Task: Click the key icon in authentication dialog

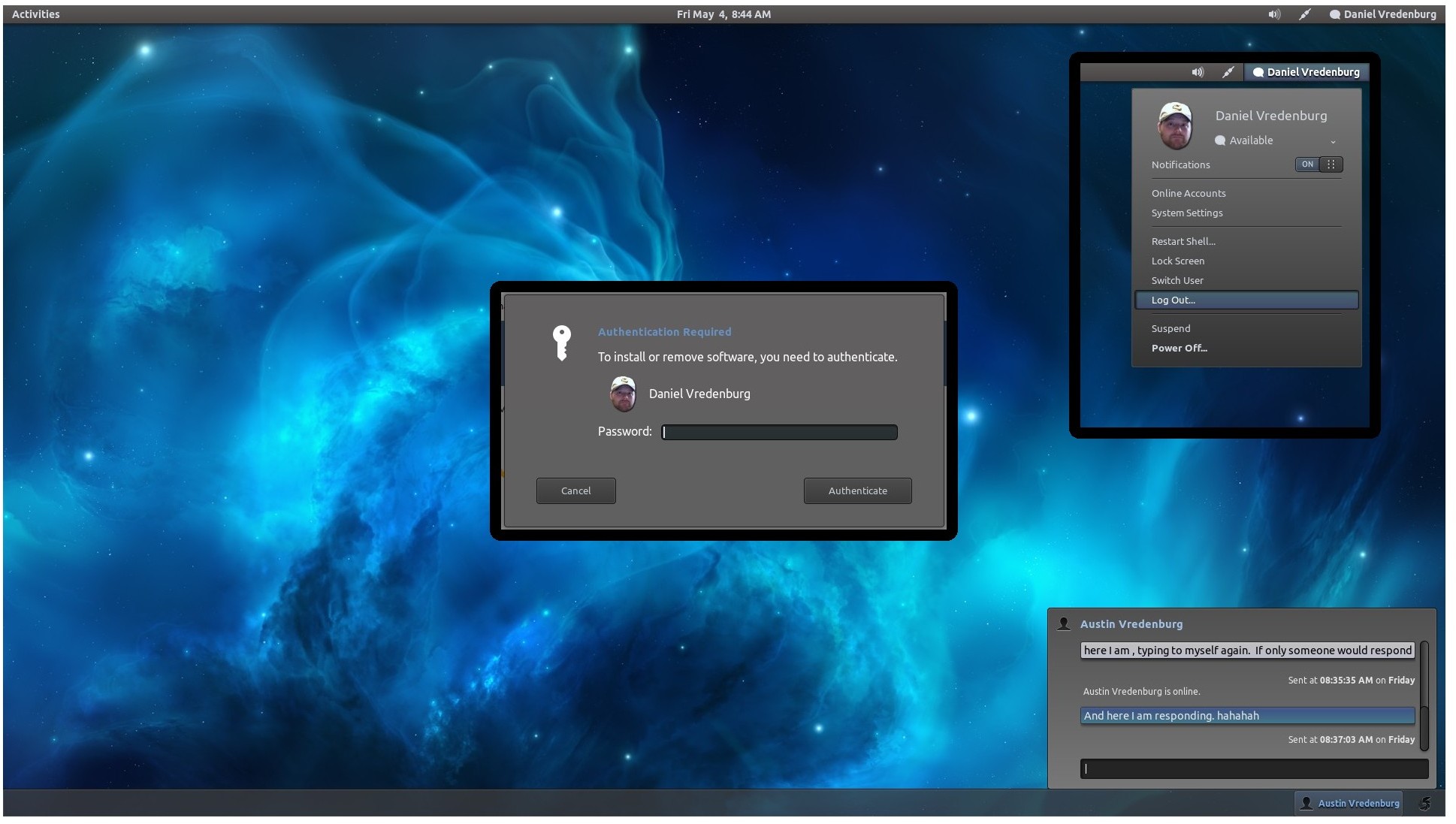Action: point(562,343)
